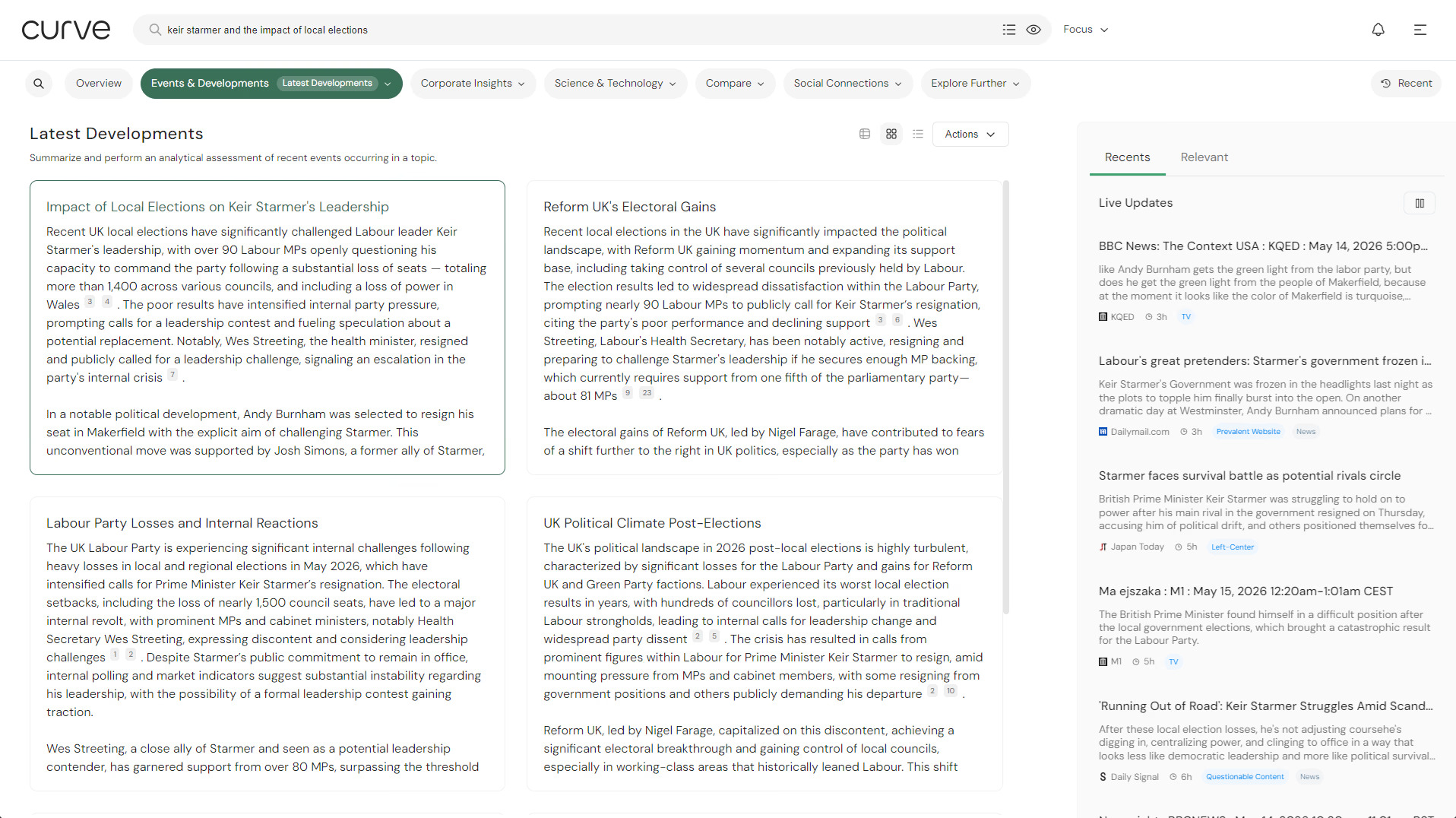Open 'UK Political Climate Post-Elections' card title
The image size is (1456, 818).
point(652,523)
